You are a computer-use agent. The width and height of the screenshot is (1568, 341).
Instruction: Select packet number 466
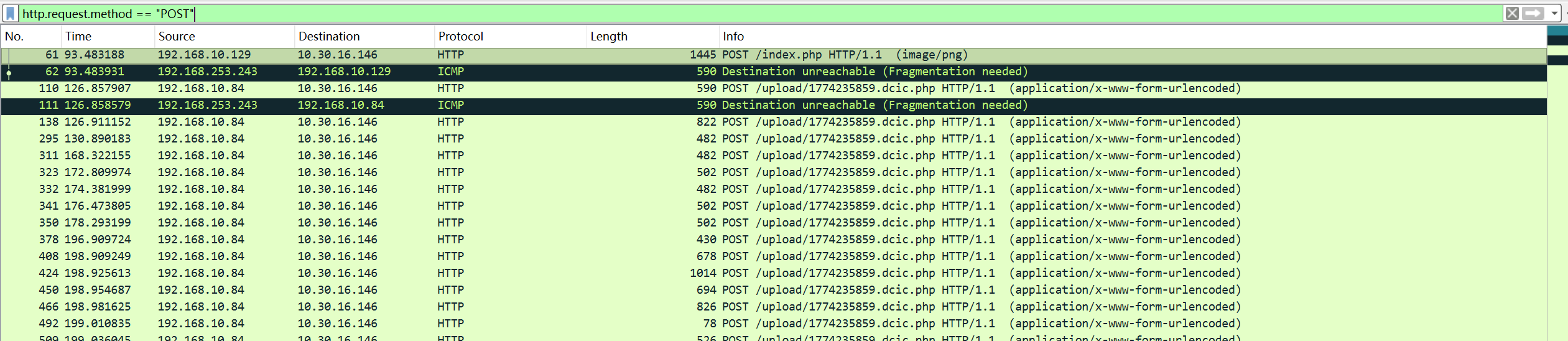pyautogui.click(x=774, y=307)
